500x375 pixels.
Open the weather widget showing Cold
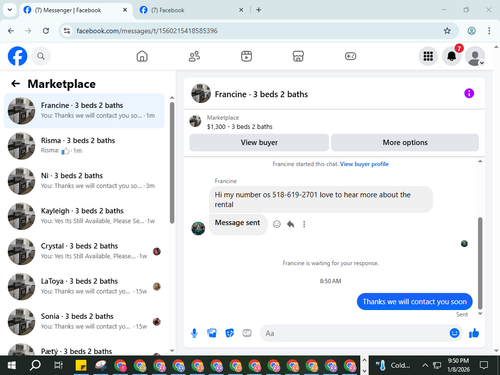coord(393,365)
